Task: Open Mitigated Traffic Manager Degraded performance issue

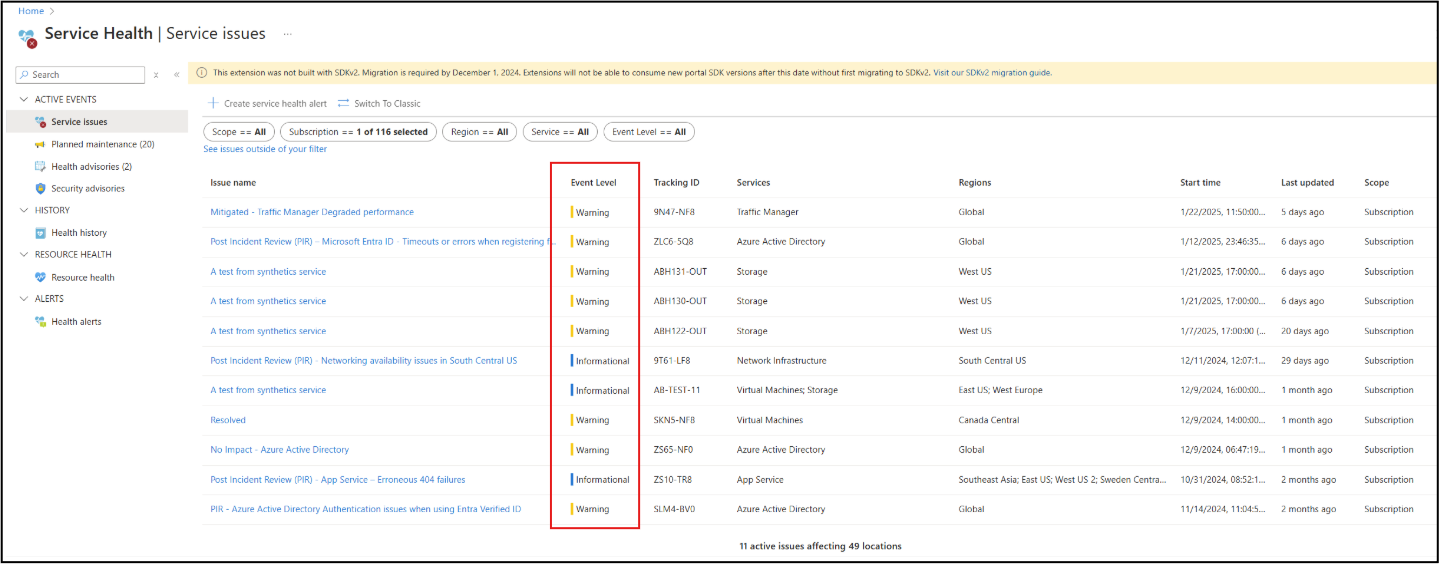Action: 311,212
